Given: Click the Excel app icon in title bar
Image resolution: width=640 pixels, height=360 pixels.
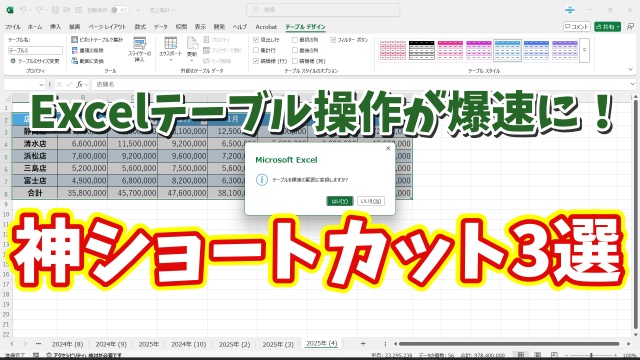Looking at the screenshot, I should coord(10,10).
